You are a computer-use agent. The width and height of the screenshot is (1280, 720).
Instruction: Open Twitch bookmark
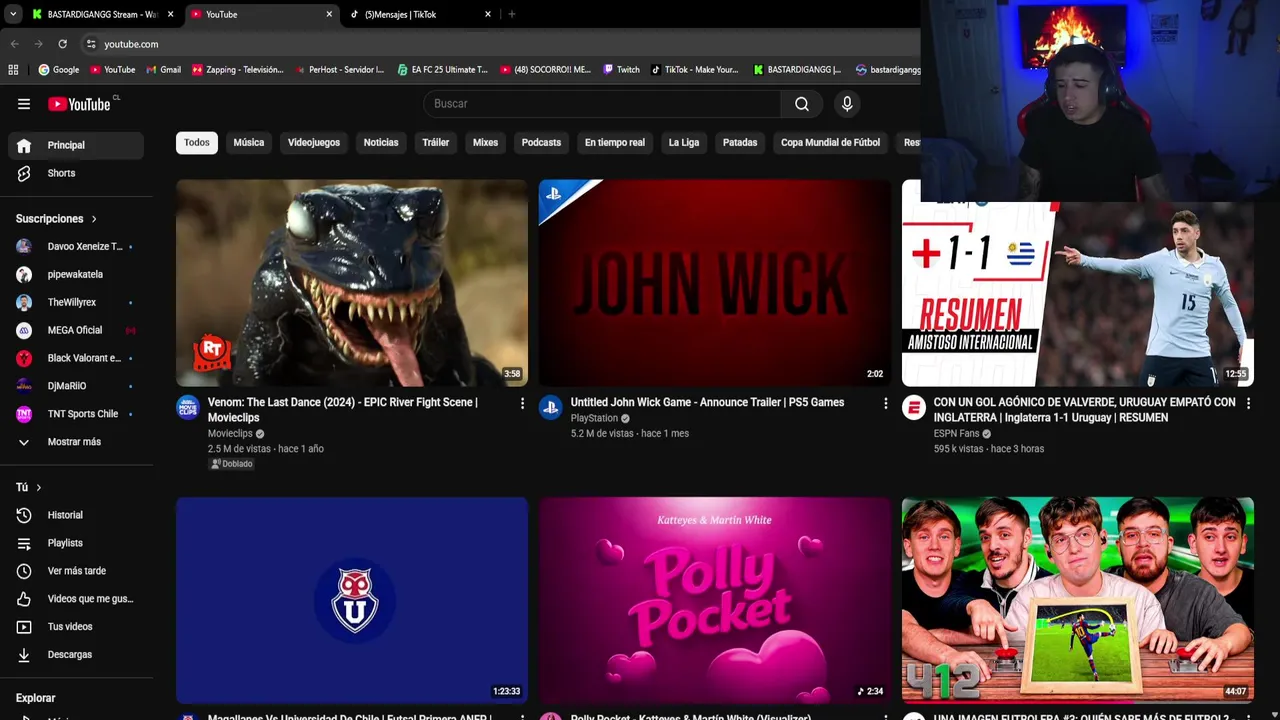[x=620, y=70]
